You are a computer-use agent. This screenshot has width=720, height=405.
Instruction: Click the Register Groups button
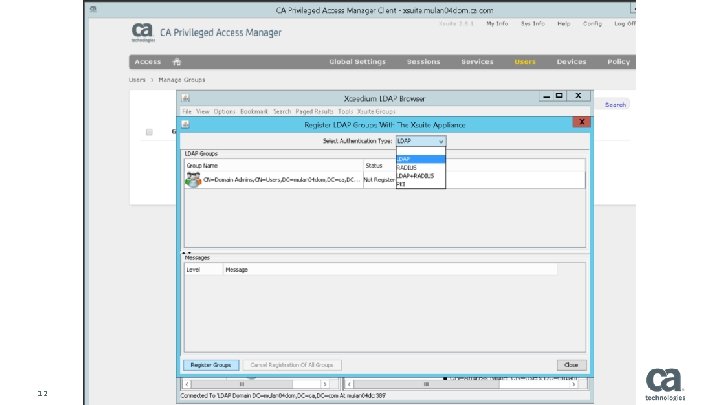pyautogui.click(x=211, y=365)
